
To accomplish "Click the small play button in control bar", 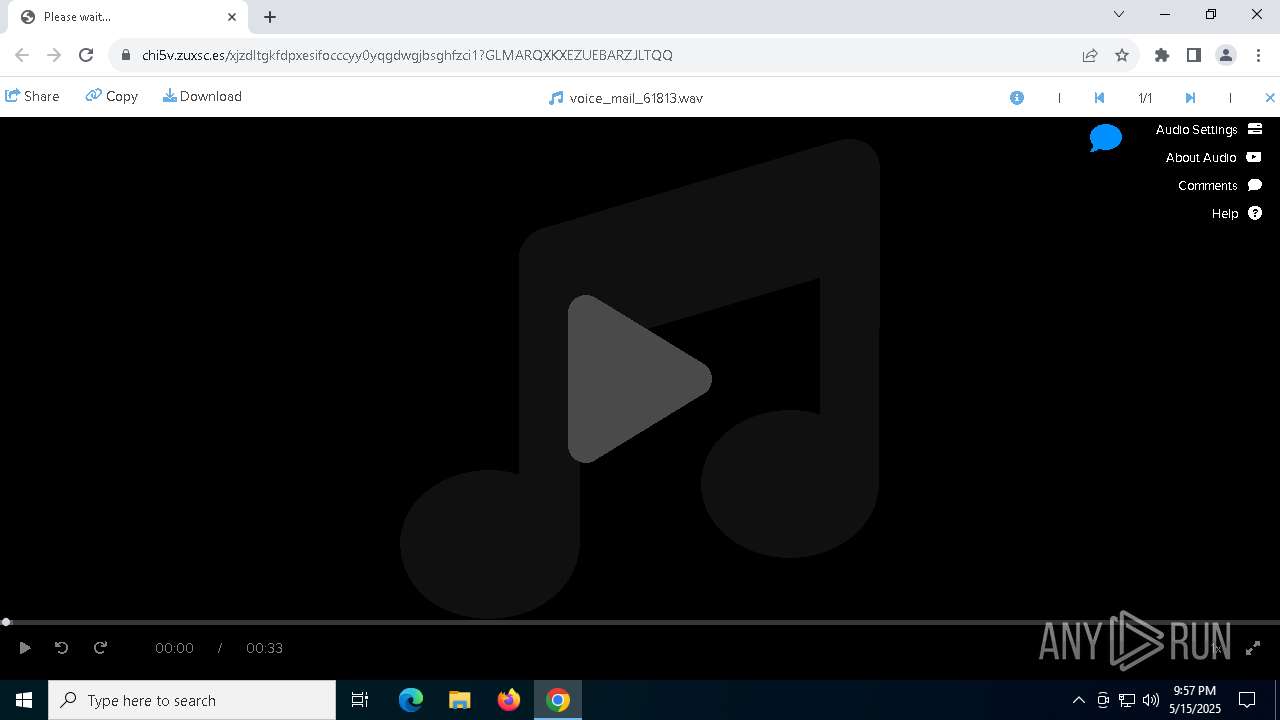I will [25, 648].
